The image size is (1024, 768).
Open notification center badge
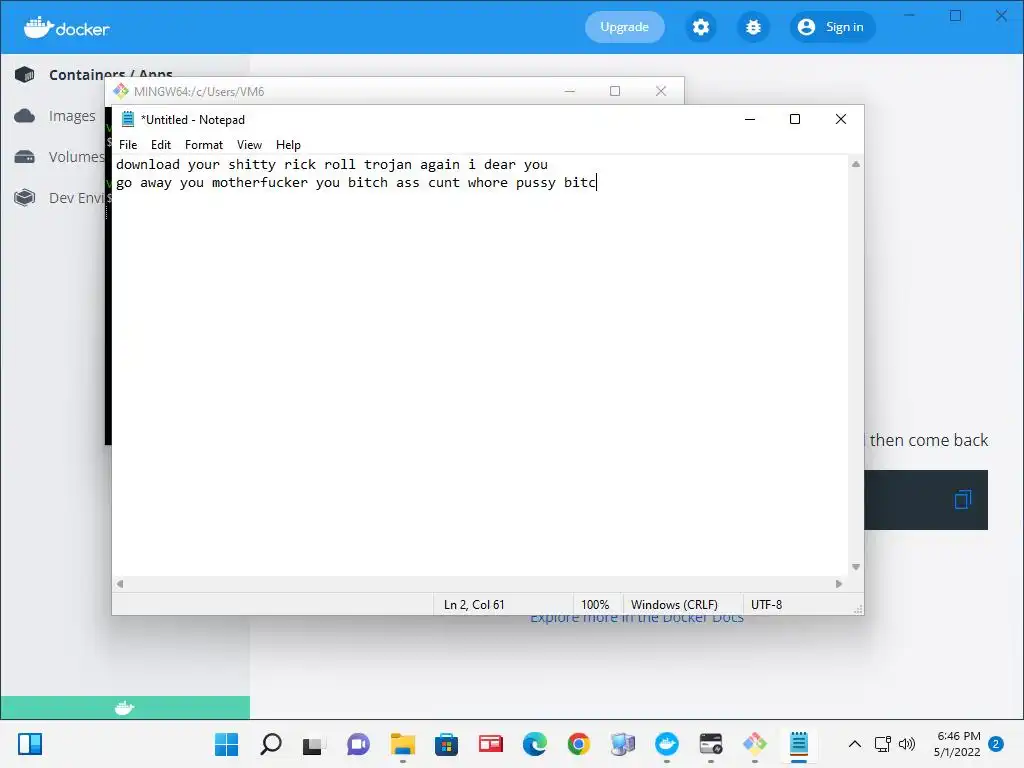[x=996, y=744]
